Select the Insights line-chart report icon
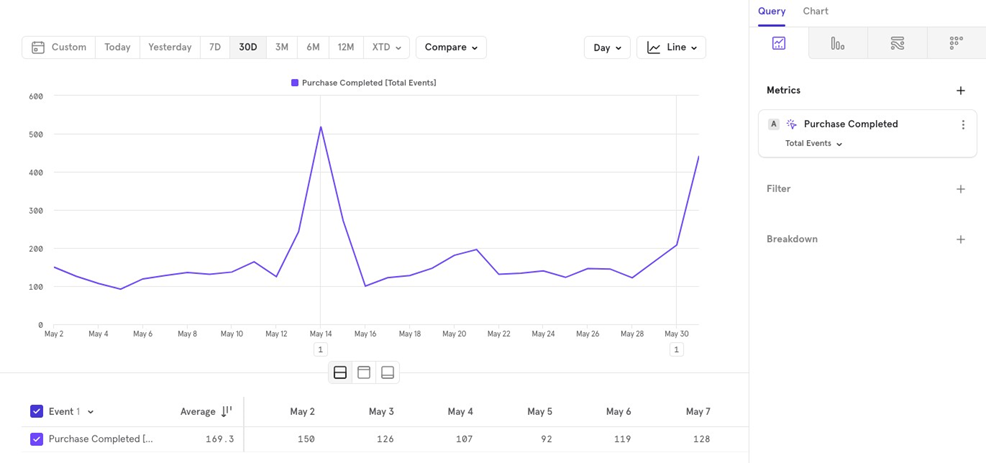Image resolution: width=986 pixels, height=463 pixels. tap(778, 43)
